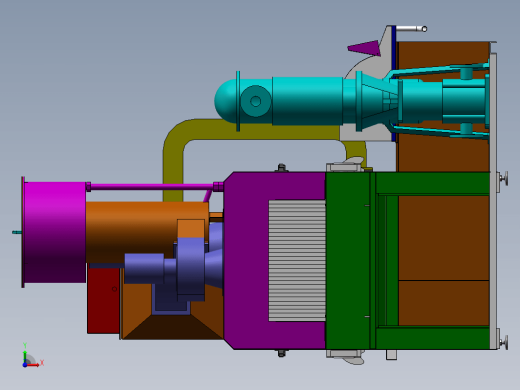Select the gray wing latch below green frame
The image size is (520, 390).
point(345,357)
